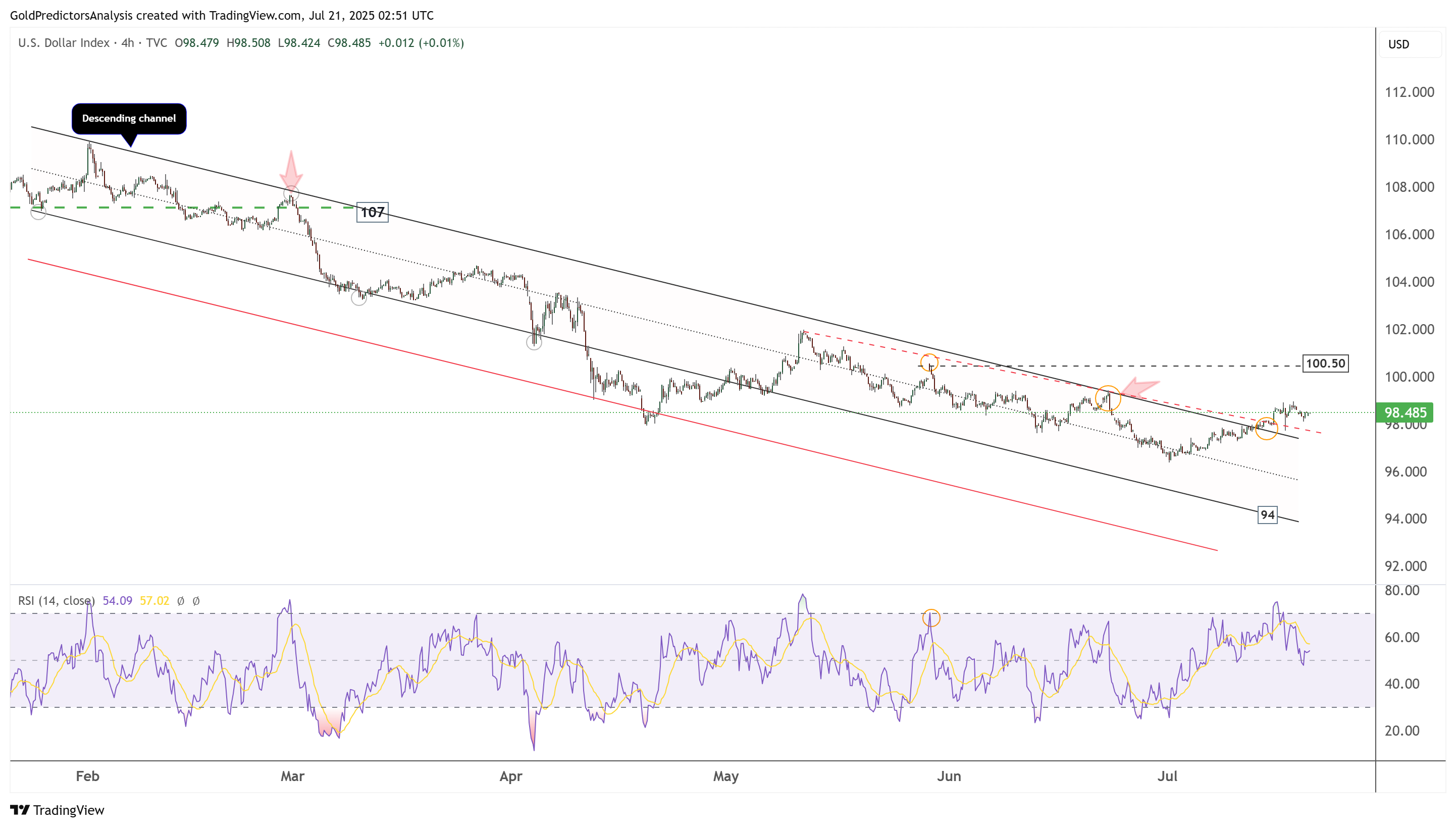The width and height of the screenshot is (1456, 828).
Task: Click the low value L98.424 in the header
Action: (x=299, y=42)
